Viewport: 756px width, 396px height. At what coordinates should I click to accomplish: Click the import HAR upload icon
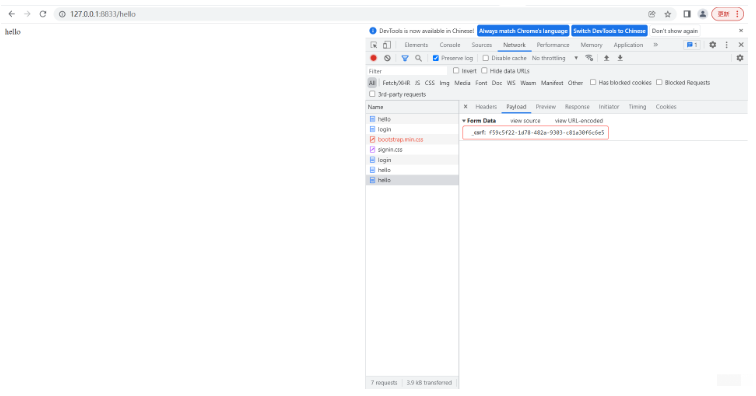607,58
